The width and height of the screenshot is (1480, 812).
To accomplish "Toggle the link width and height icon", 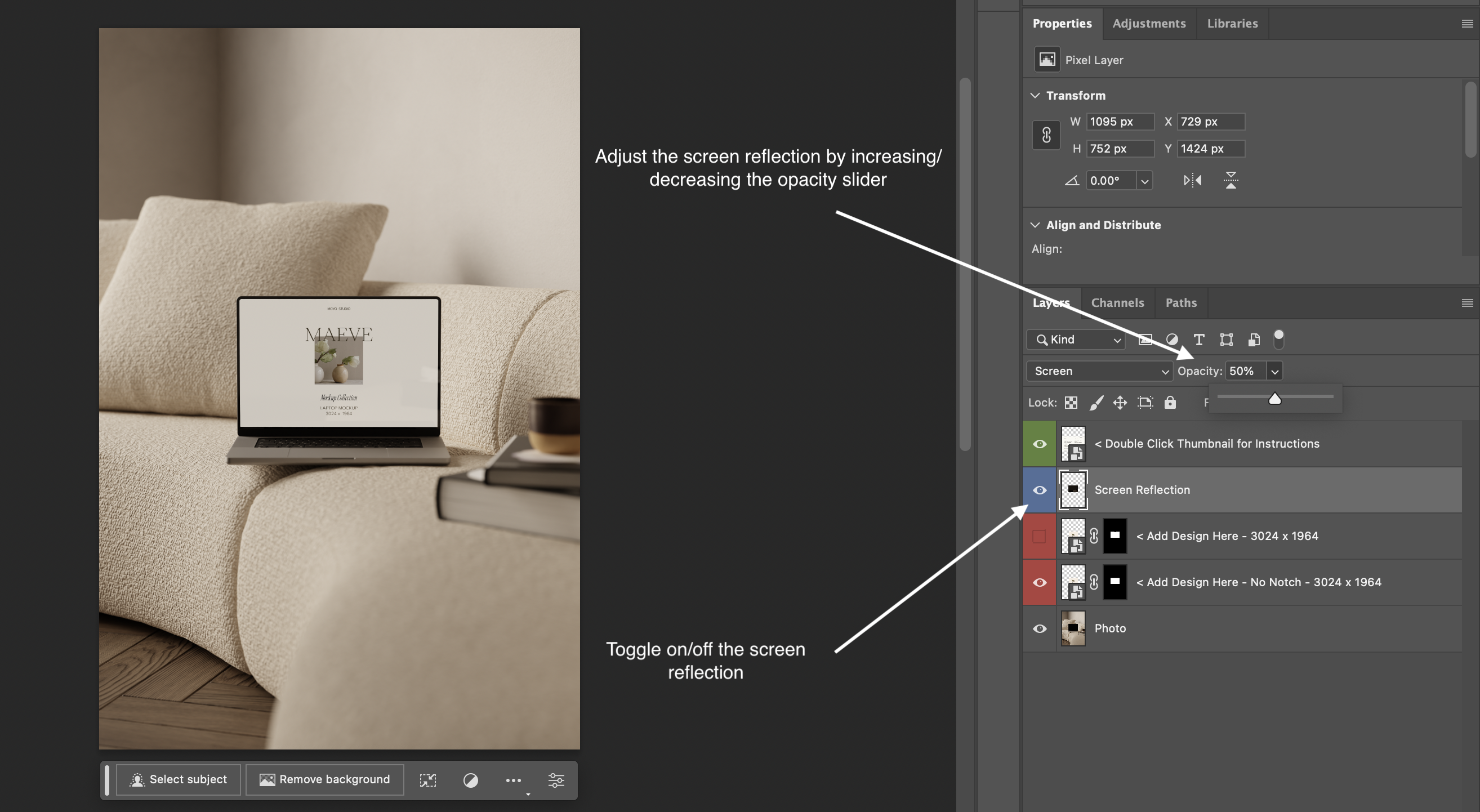I will coord(1046,135).
